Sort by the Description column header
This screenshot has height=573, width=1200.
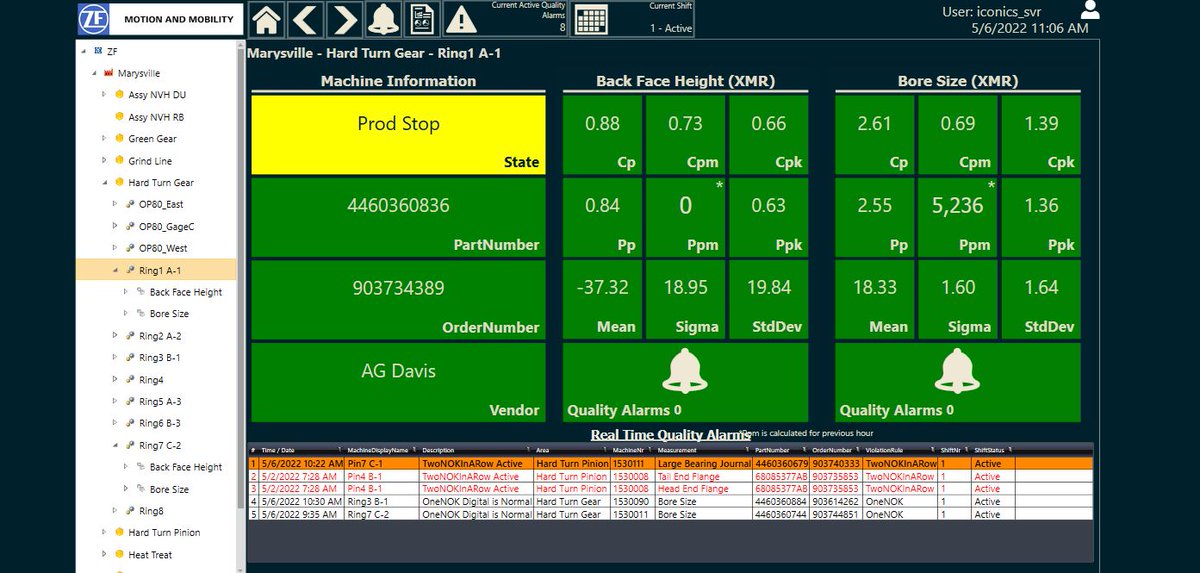(x=476, y=451)
